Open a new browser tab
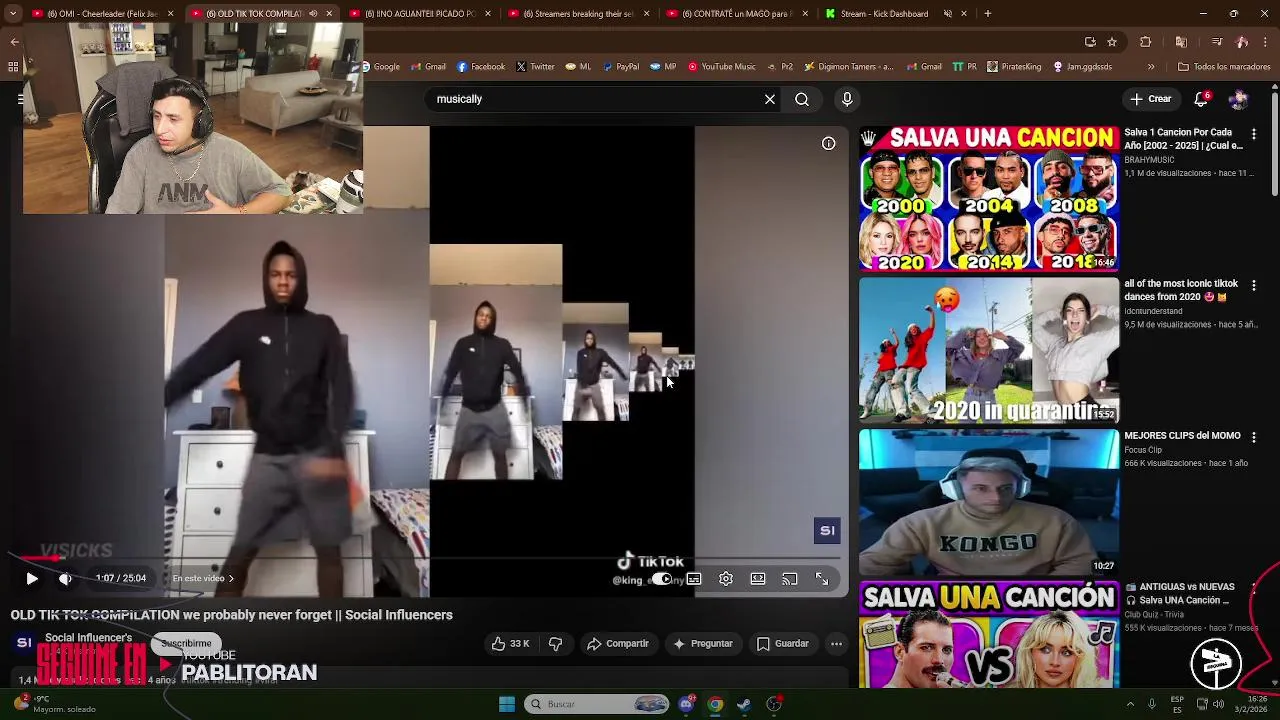The image size is (1280, 720). coord(988,14)
